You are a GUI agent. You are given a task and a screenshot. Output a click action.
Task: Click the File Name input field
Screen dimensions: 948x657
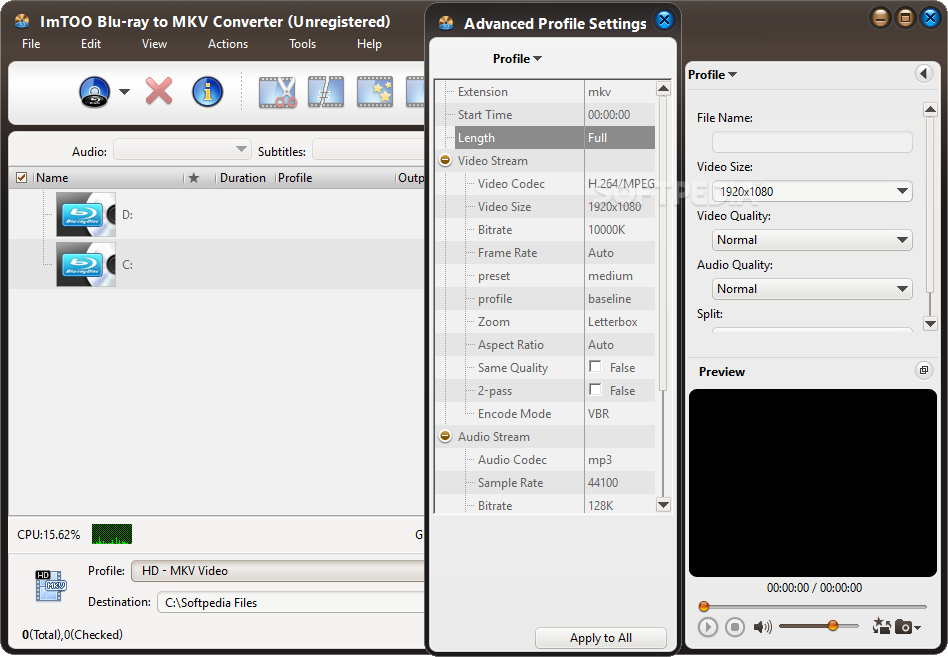[x=812, y=142]
